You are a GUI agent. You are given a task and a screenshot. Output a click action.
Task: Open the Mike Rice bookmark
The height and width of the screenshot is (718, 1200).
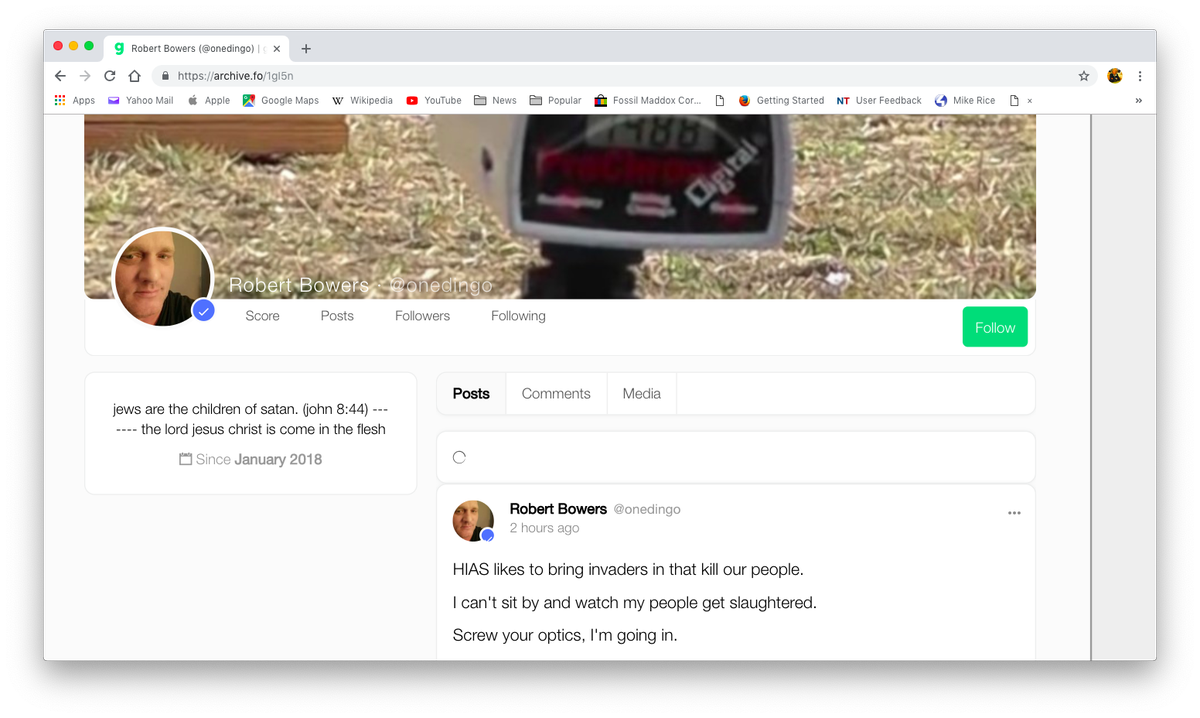[965, 100]
